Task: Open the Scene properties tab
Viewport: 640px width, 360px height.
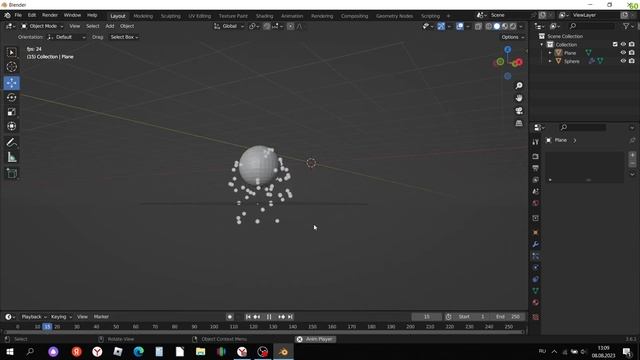Action: point(536,191)
